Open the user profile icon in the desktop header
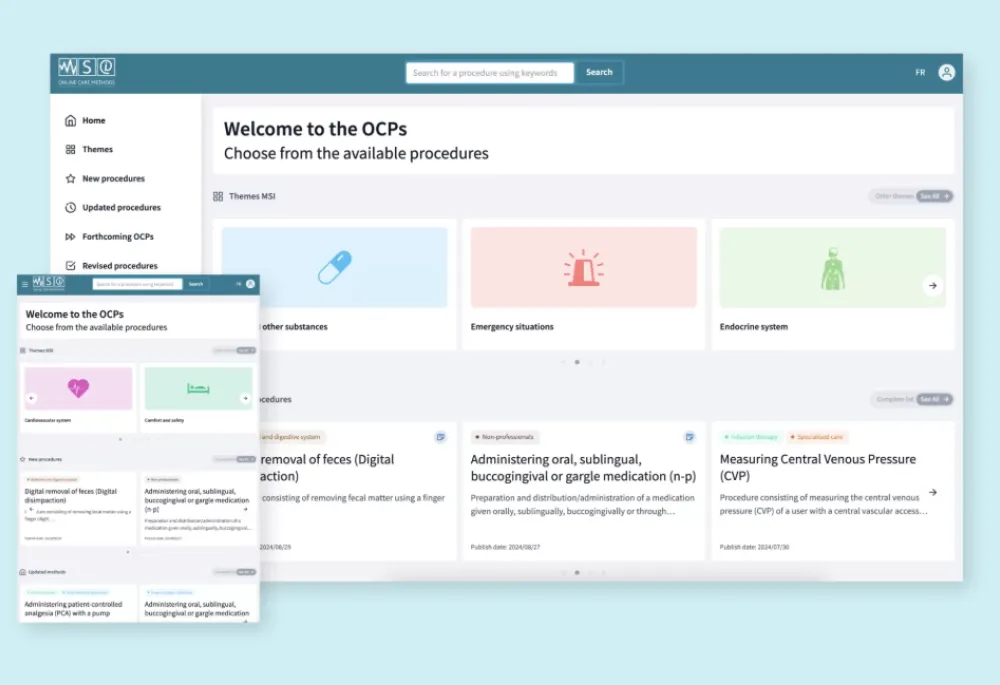 (946, 73)
